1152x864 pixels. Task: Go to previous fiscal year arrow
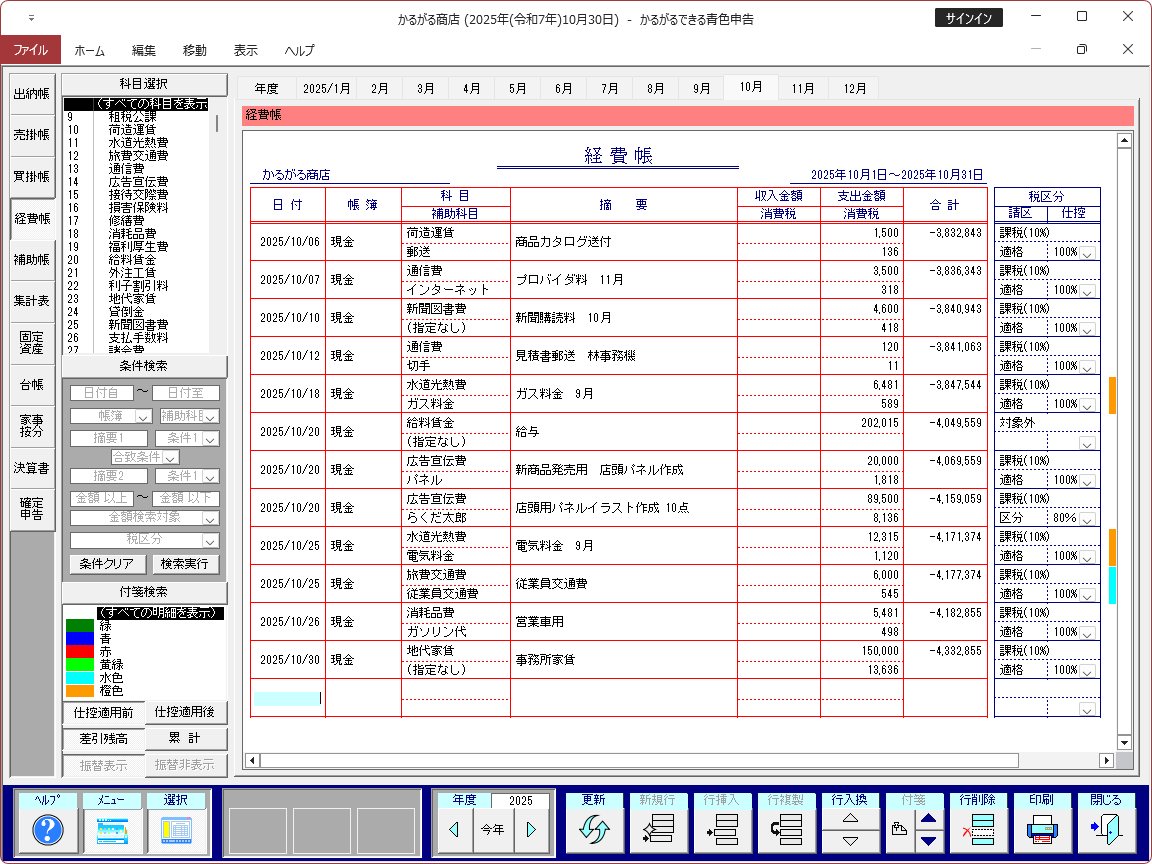tap(454, 829)
